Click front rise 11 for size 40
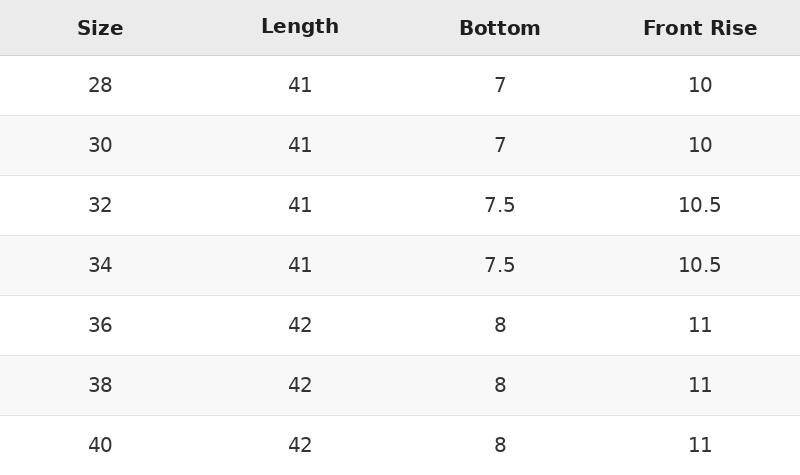Viewport: 800px width, 475px height. [x=700, y=445]
